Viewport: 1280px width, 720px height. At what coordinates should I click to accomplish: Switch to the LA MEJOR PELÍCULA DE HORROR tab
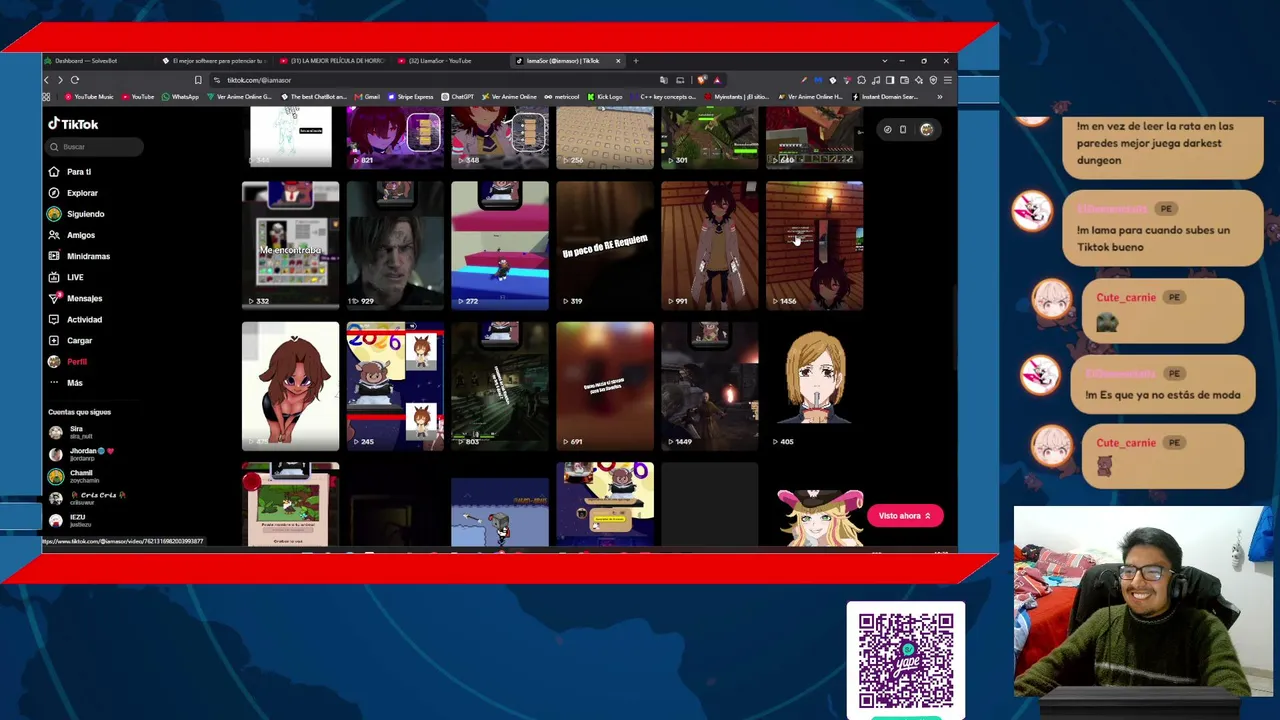click(x=333, y=61)
